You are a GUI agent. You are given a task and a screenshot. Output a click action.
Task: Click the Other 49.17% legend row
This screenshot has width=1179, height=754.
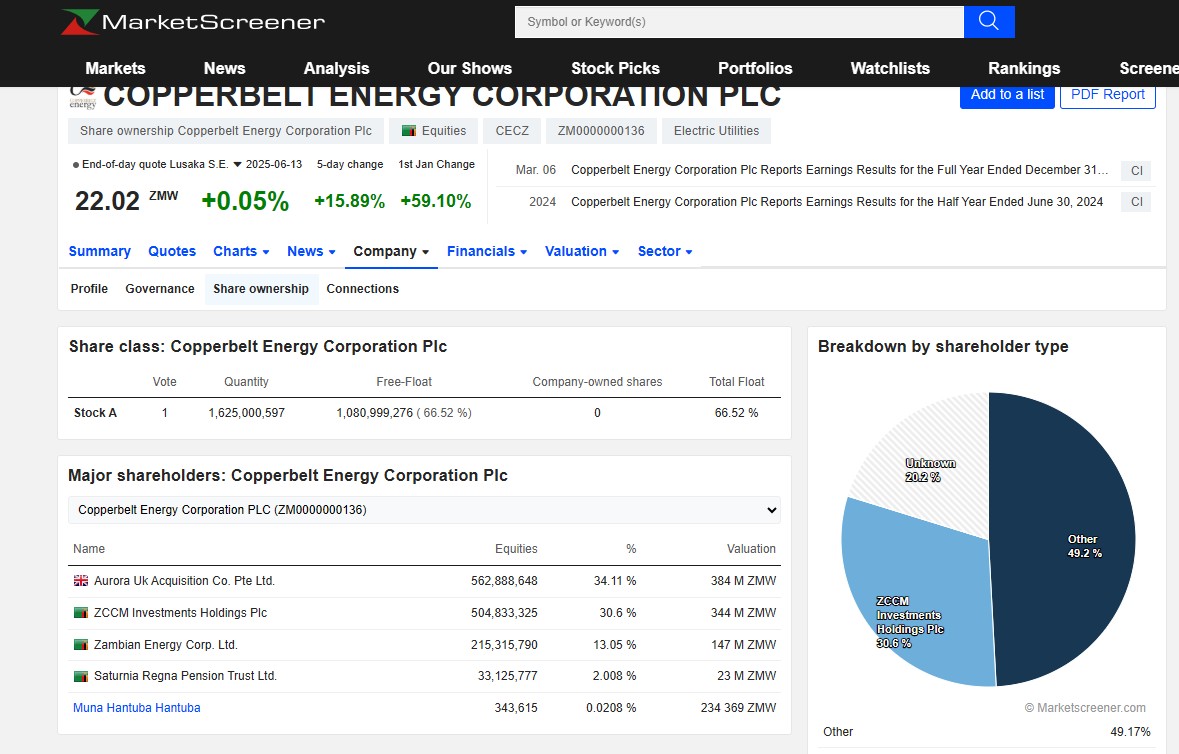point(987,731)
